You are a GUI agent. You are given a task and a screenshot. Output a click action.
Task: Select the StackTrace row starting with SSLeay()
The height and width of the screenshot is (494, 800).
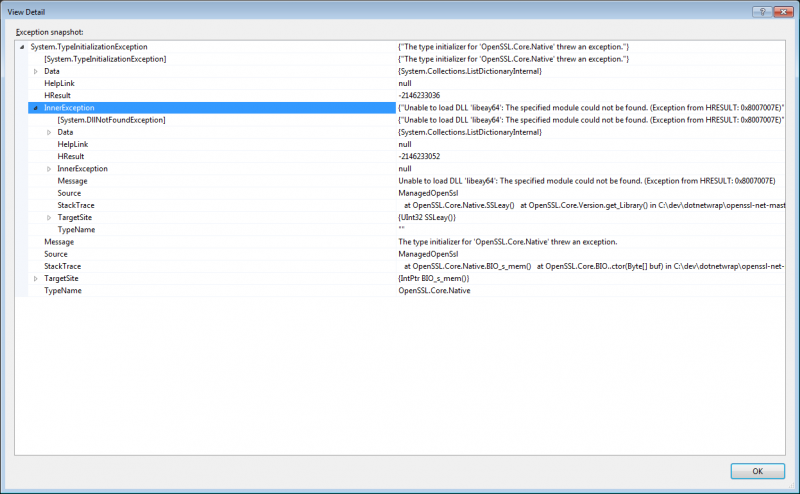point(76,205)
